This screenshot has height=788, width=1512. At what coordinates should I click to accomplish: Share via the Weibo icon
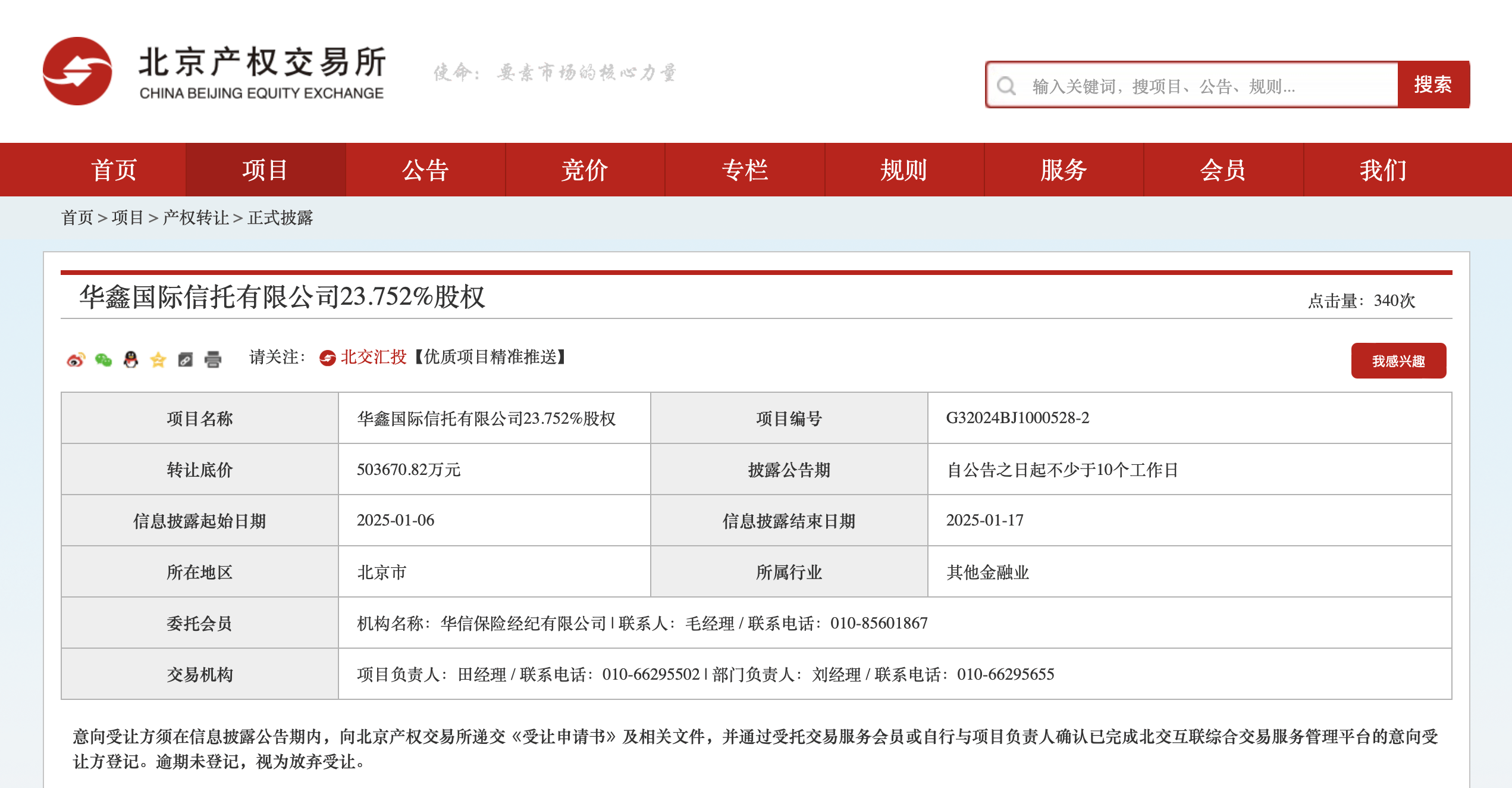click(x=76, y=359)
